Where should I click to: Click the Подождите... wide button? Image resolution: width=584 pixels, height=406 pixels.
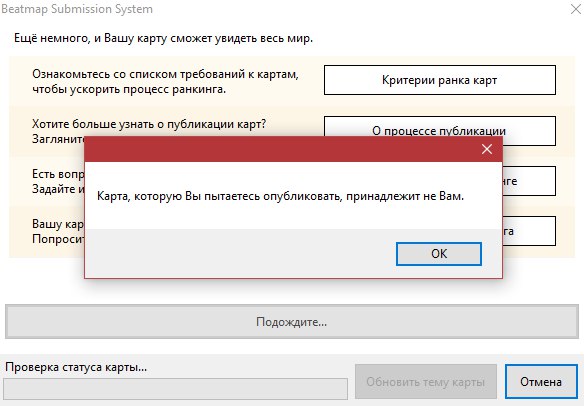click(292, 321)
